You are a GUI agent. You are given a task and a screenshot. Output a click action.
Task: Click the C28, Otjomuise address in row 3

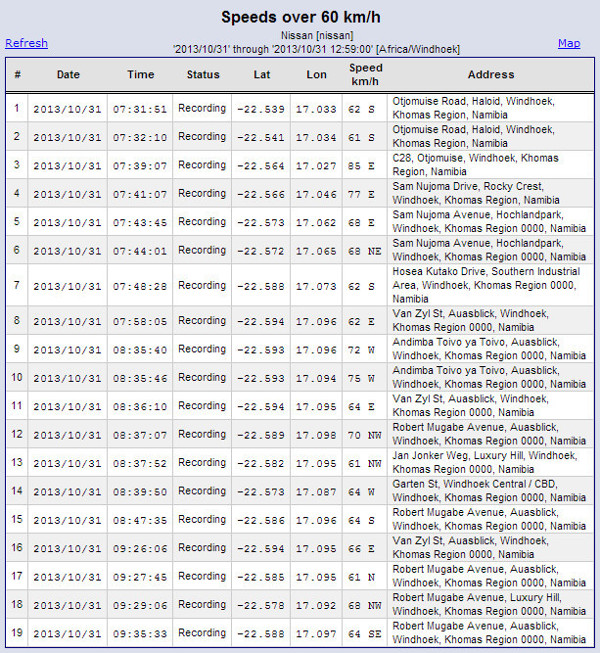489,165
